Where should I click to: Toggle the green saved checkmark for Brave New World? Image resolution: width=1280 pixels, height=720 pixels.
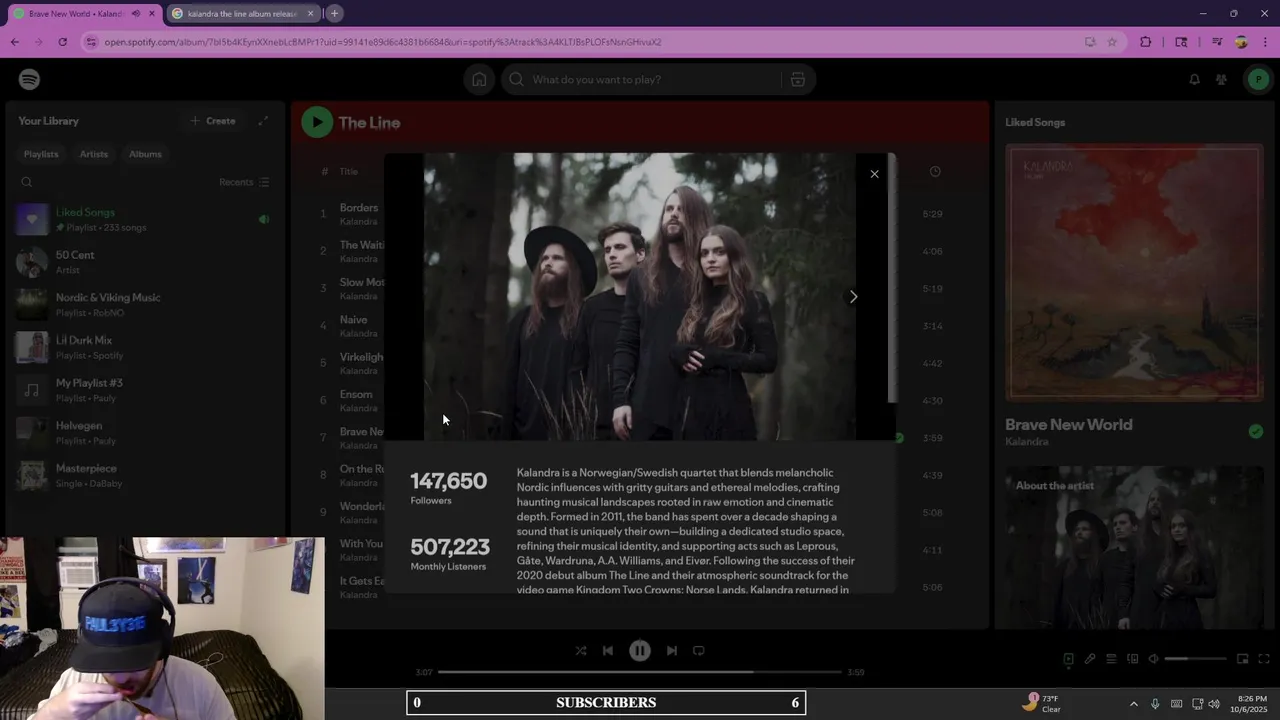(x=1256, y=431)
